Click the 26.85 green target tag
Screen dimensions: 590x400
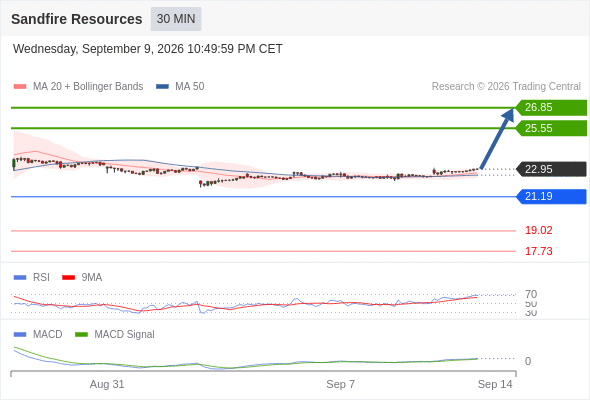click(551, 108)
